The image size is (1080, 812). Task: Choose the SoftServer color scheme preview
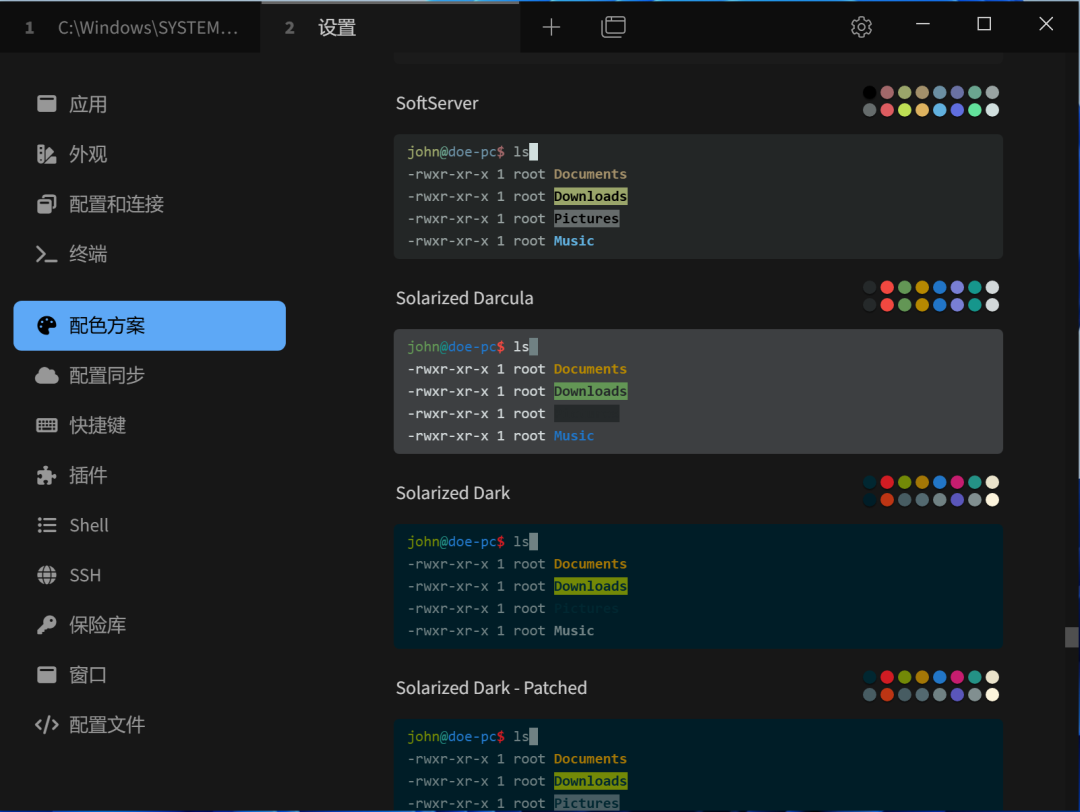click(698, 197)
